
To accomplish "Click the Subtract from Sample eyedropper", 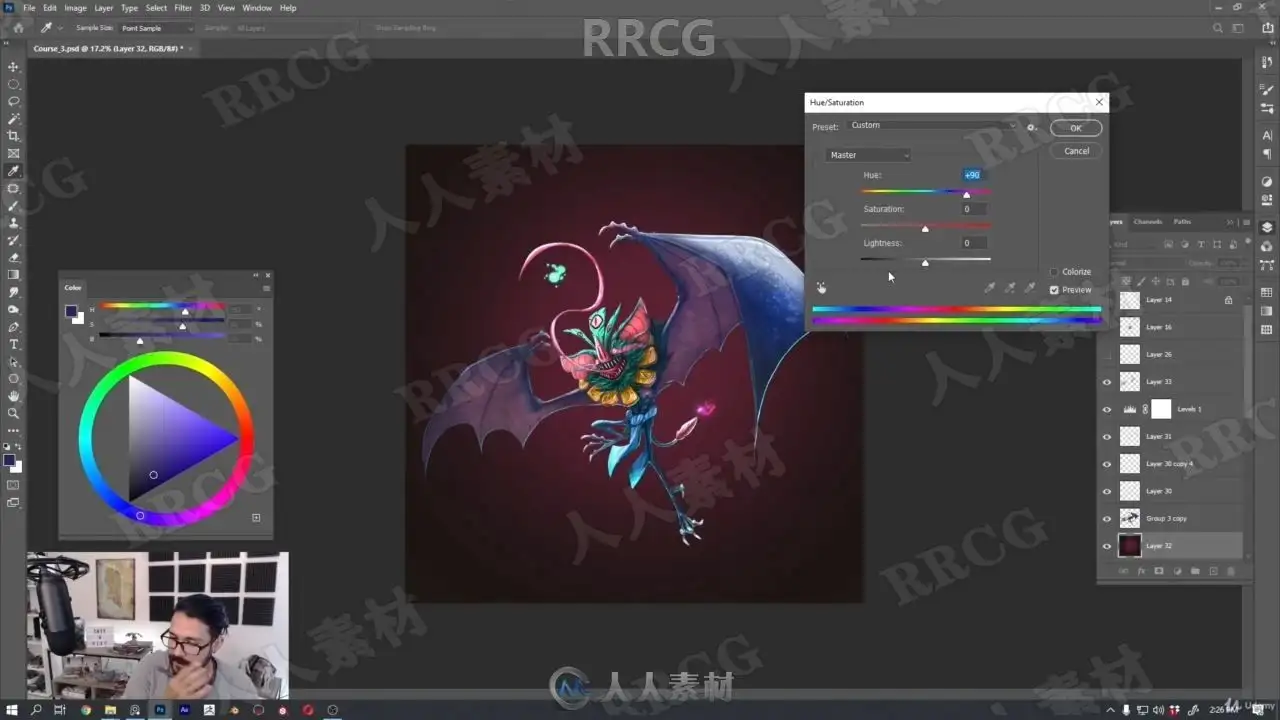I will 1030,288.
